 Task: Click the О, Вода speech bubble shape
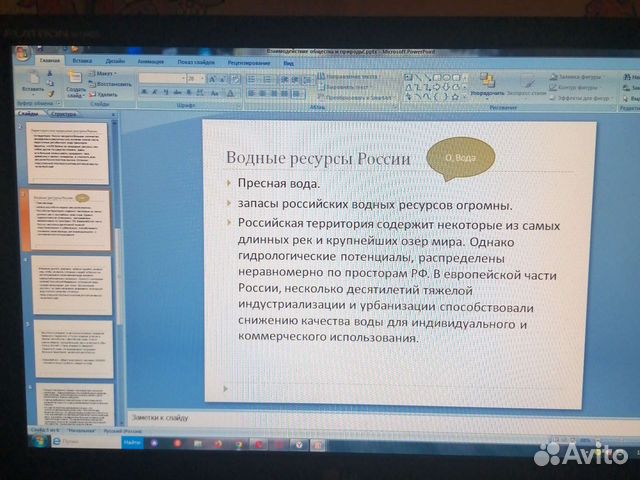click(x=460, y=159)
